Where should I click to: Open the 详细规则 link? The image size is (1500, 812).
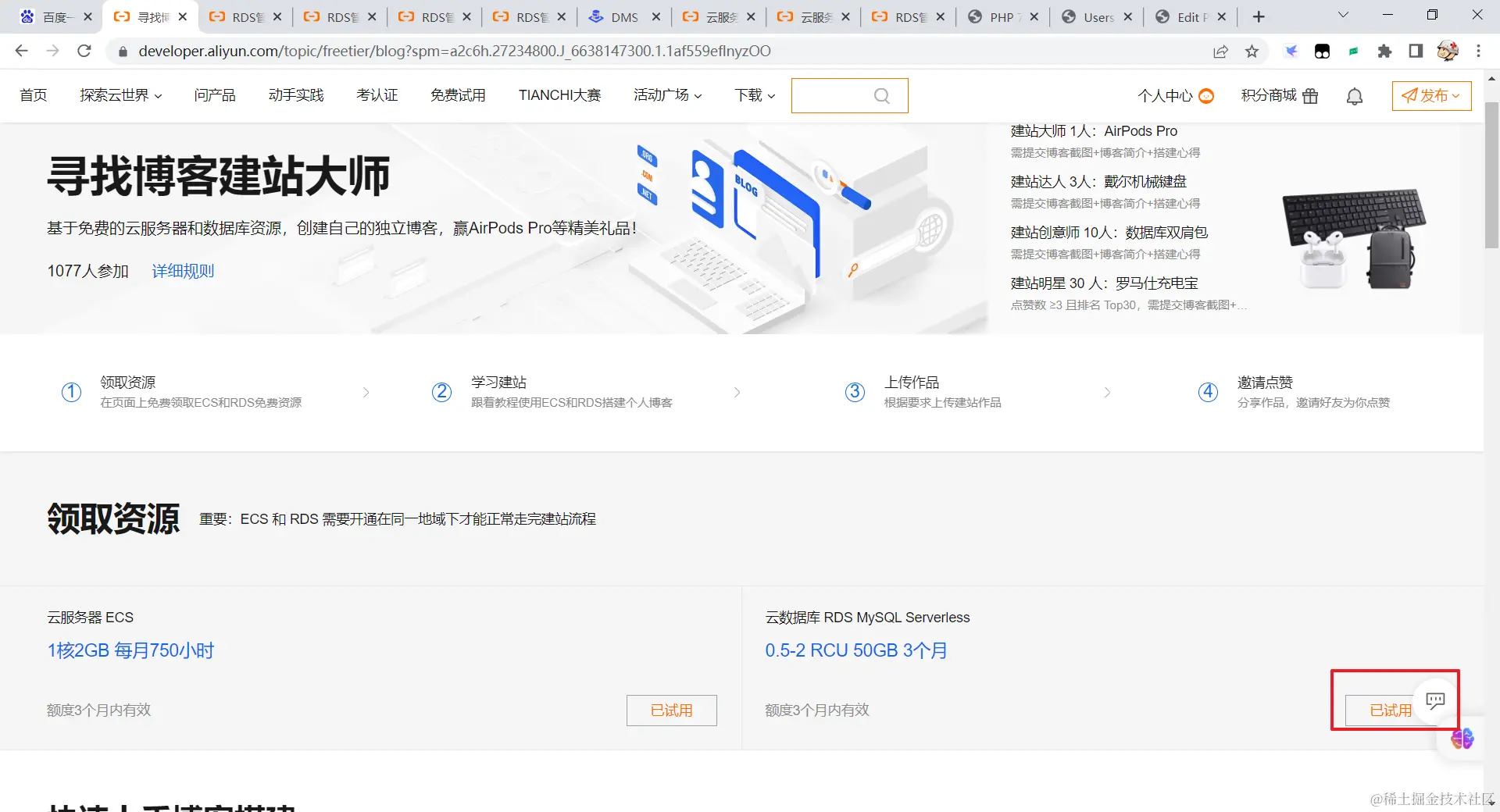pos(183,271)
